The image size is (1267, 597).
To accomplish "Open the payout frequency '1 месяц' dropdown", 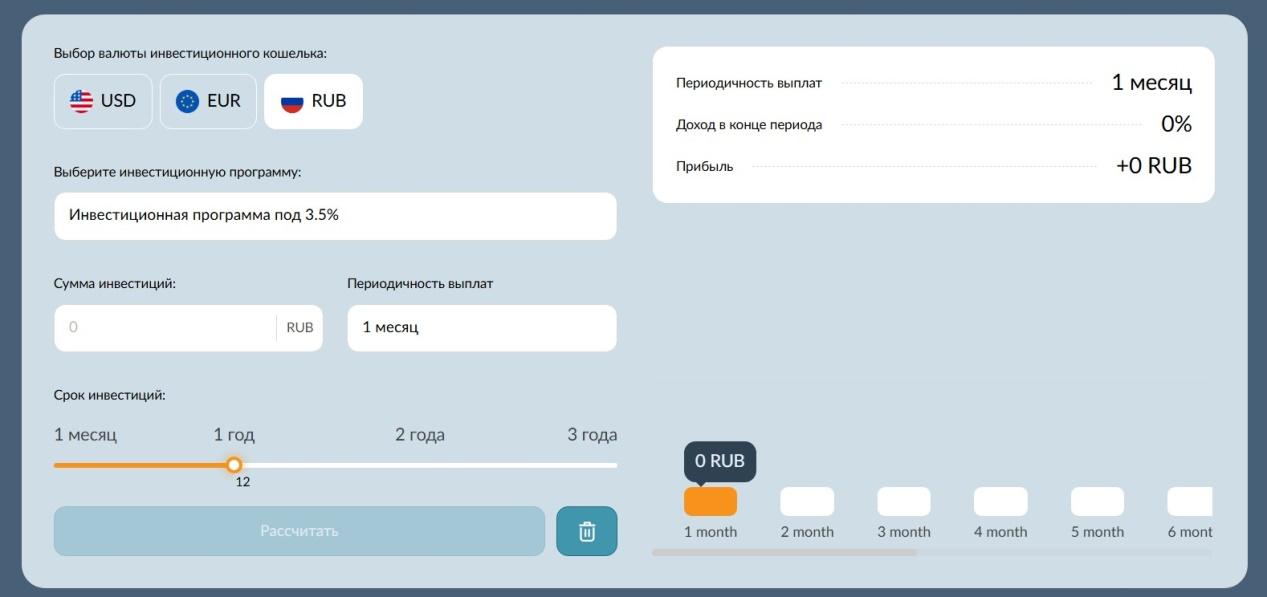I will (x=482, y=328).
